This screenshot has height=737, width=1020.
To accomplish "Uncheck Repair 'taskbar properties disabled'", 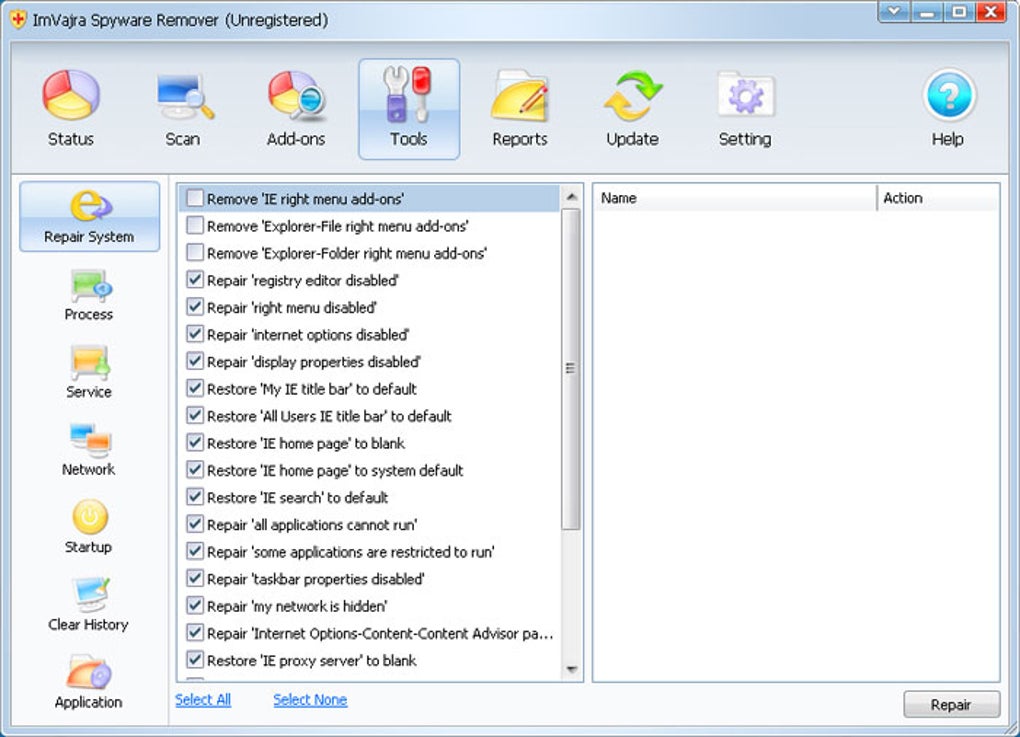I will 195,578.
